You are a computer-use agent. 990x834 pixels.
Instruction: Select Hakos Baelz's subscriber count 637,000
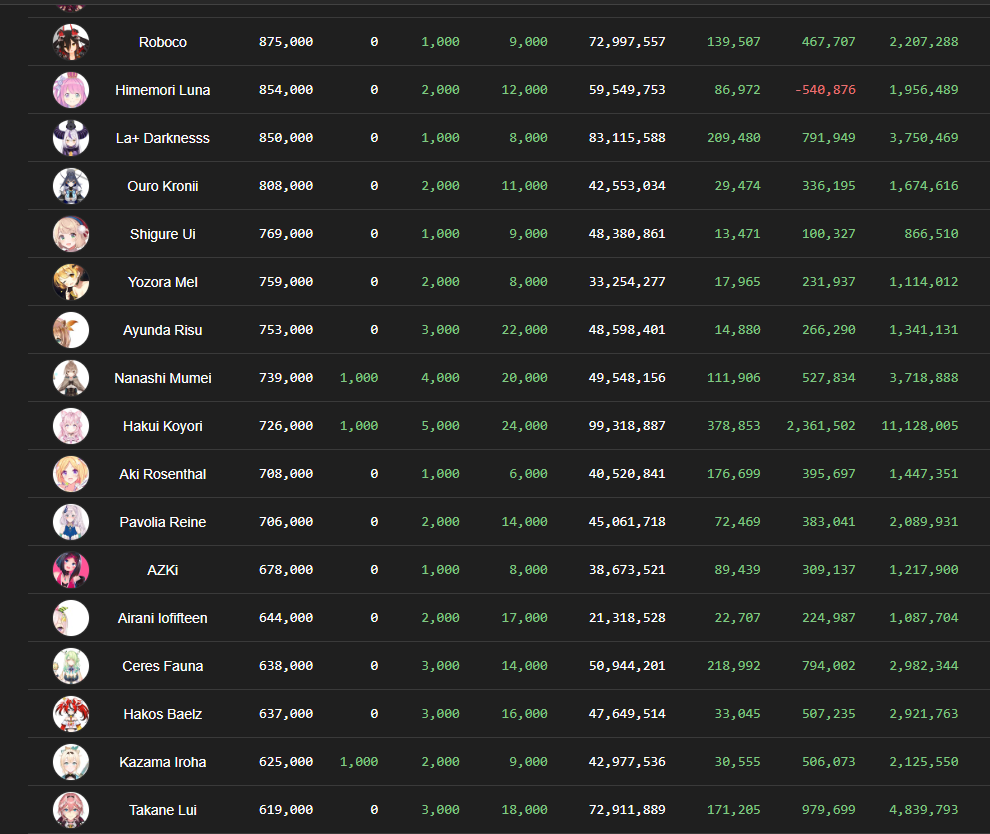(286, 713)
